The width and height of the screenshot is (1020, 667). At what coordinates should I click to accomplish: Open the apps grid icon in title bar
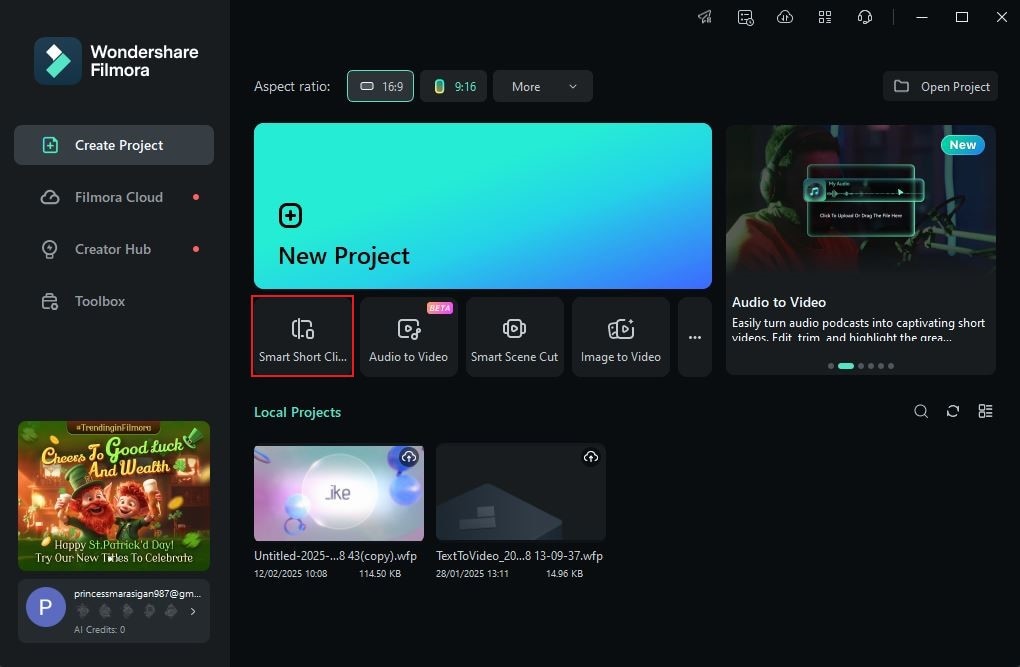[825, 17]
